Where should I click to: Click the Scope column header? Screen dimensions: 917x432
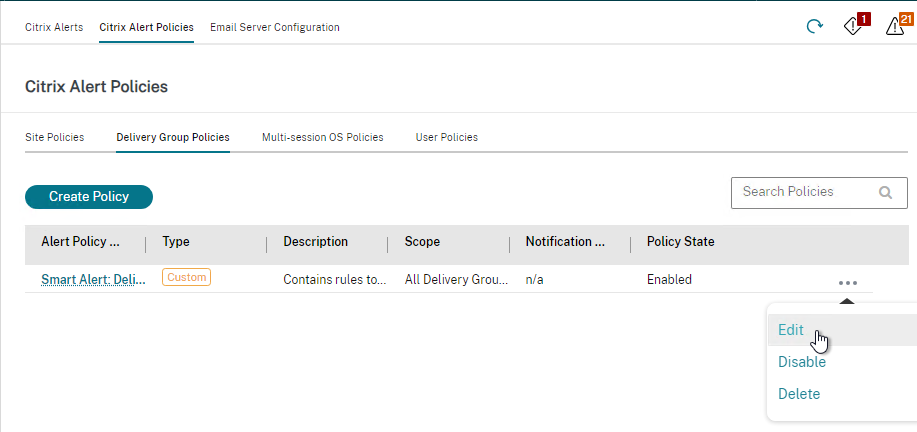(x=422, y=241)
